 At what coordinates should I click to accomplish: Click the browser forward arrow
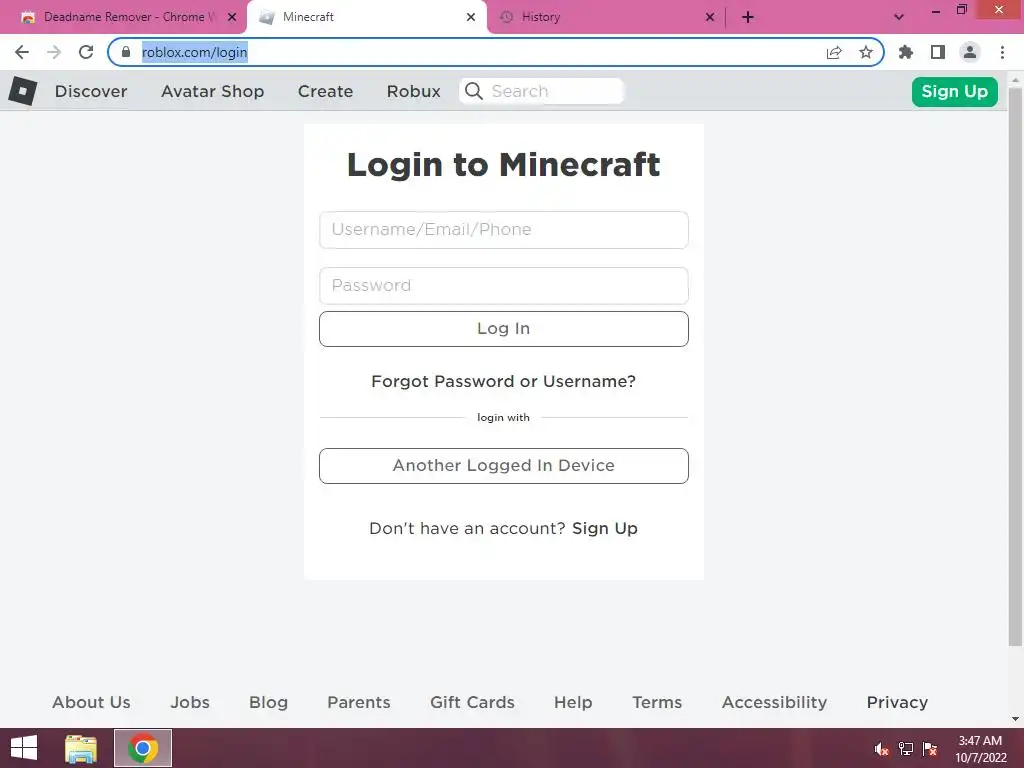pos(54,52)
